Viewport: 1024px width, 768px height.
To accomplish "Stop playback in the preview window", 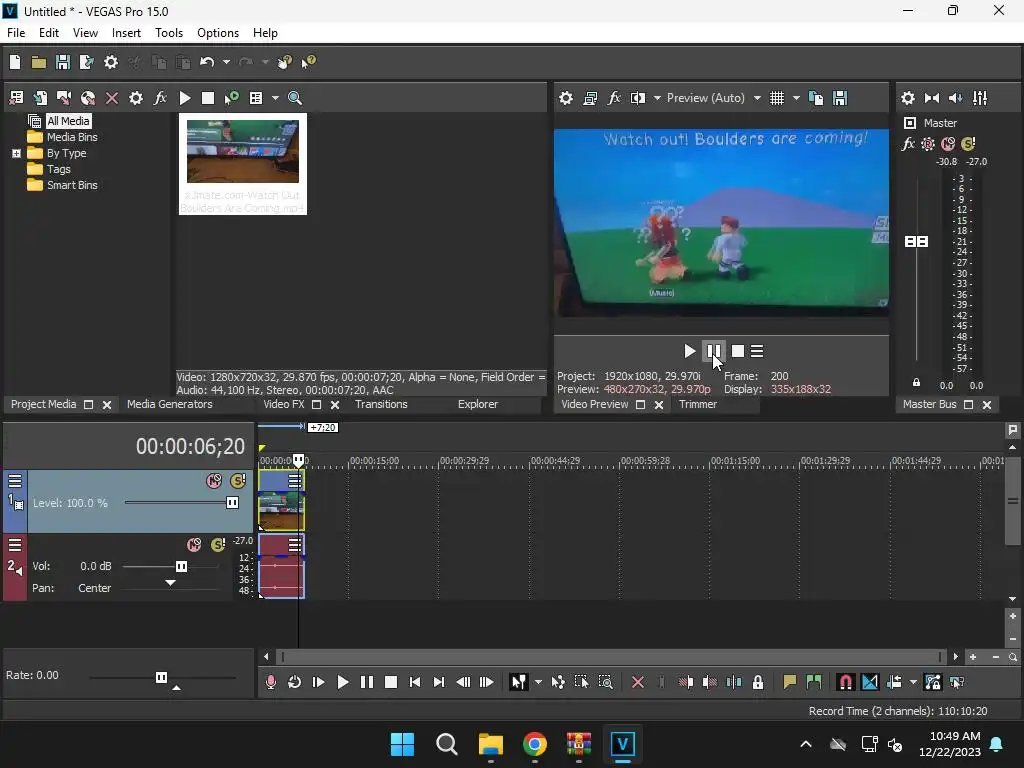I will [738, 351].
